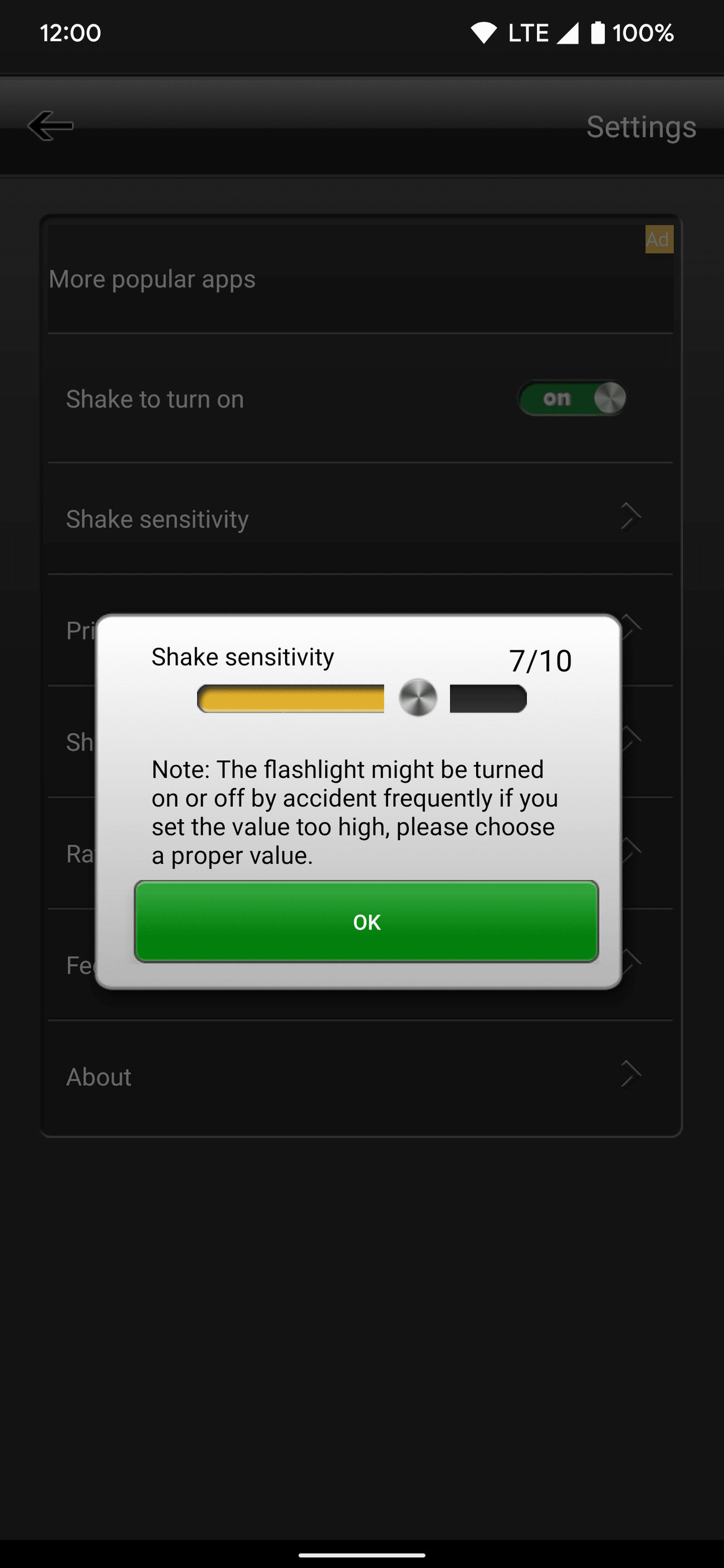Select the Shake sensitivity settings row label
Viewport: 724px width, 1568px height.
pos(157,519)
